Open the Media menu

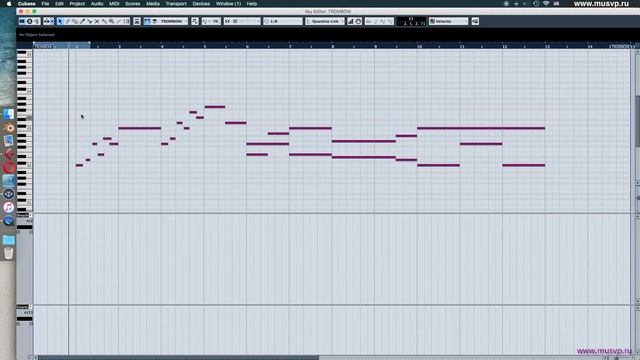[x=153, y=4]
